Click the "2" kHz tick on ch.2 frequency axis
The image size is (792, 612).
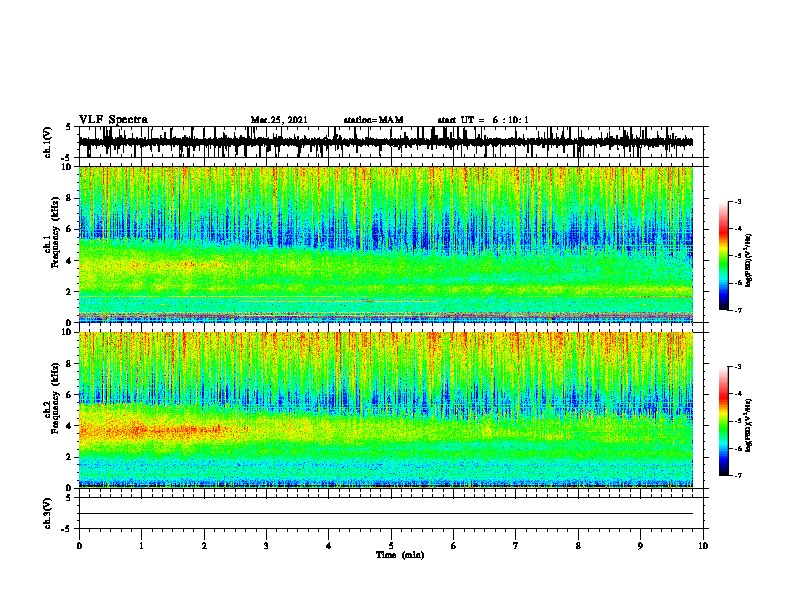coord(70,457)
